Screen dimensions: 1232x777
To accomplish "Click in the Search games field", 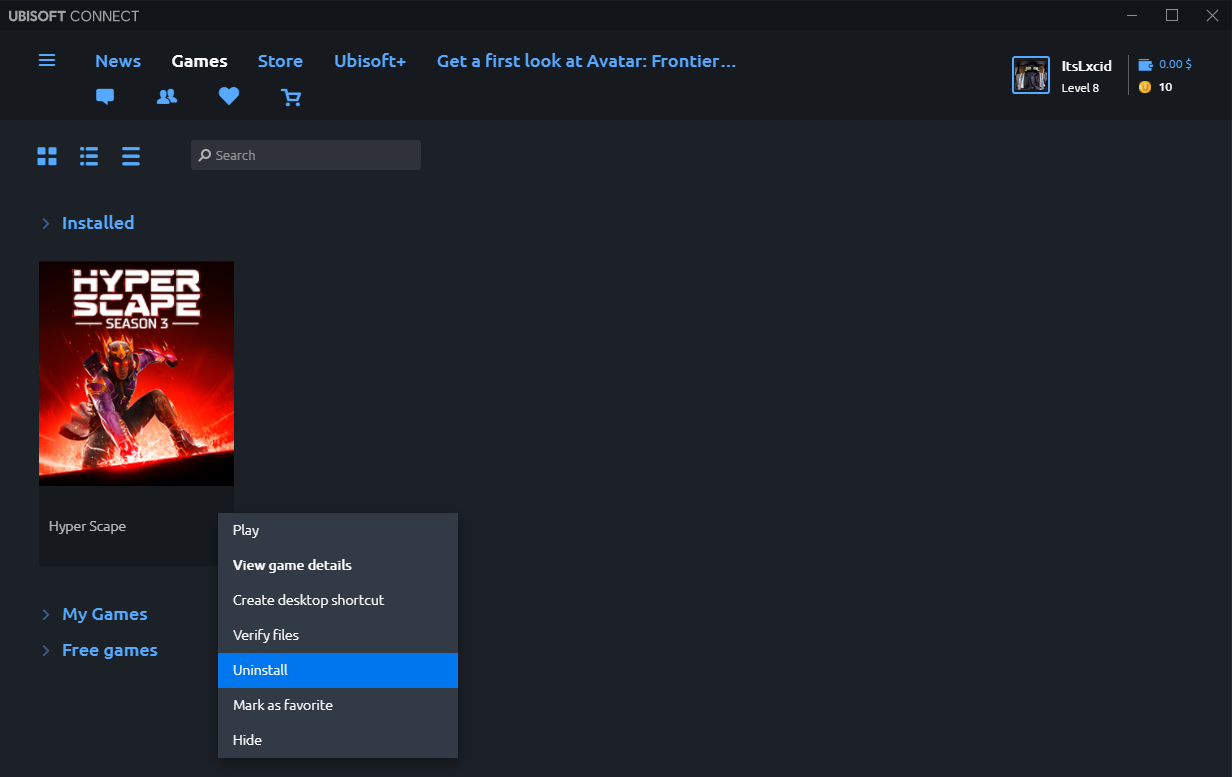I will pos(306,155).
